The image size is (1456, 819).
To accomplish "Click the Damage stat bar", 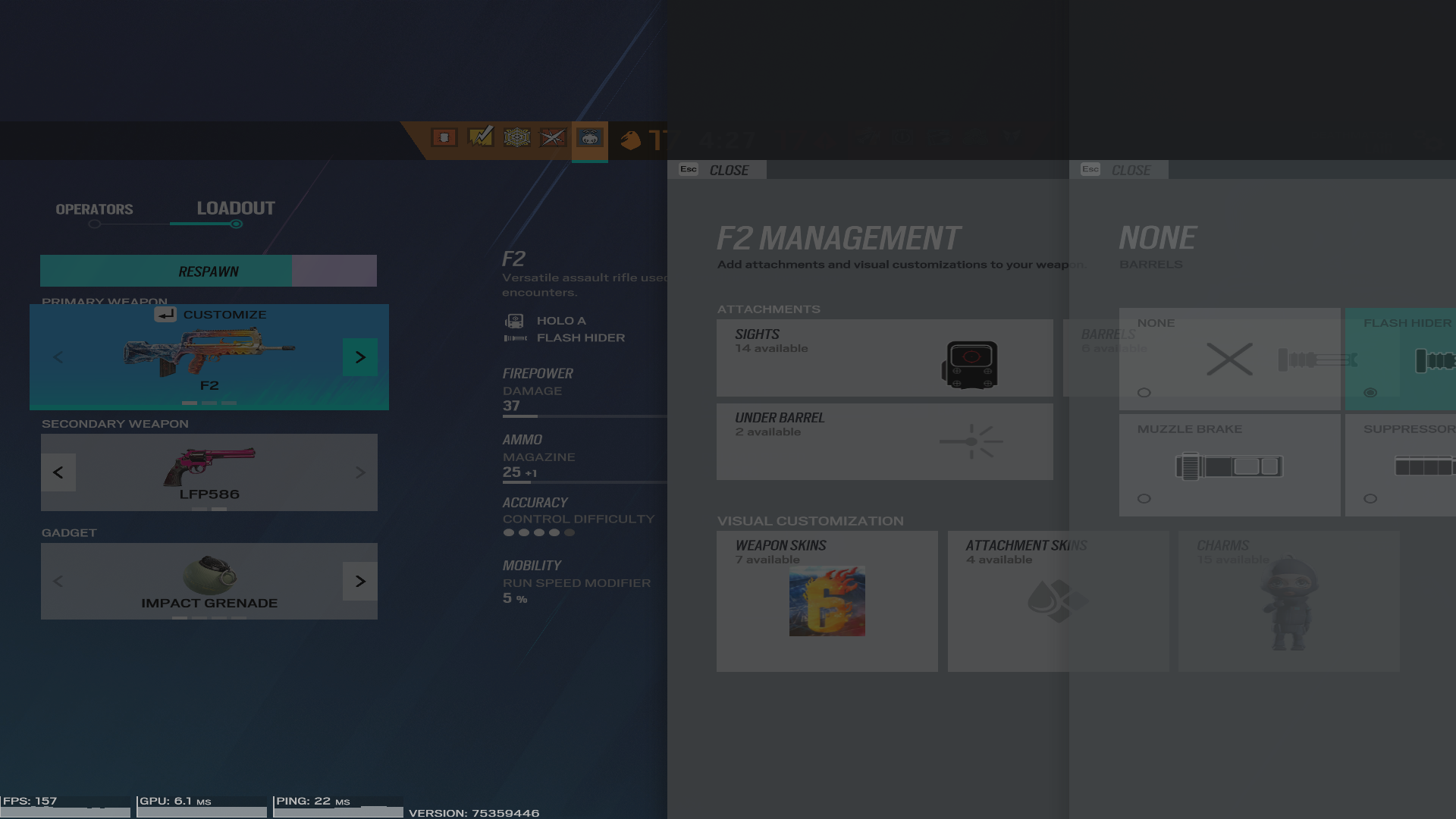I will (584, 416).
